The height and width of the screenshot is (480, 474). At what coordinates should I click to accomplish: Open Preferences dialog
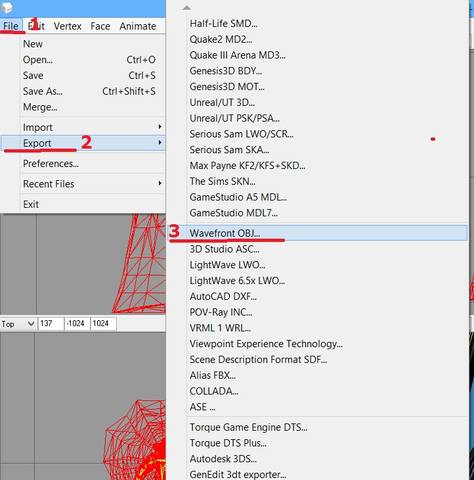(x=83, y=163)
